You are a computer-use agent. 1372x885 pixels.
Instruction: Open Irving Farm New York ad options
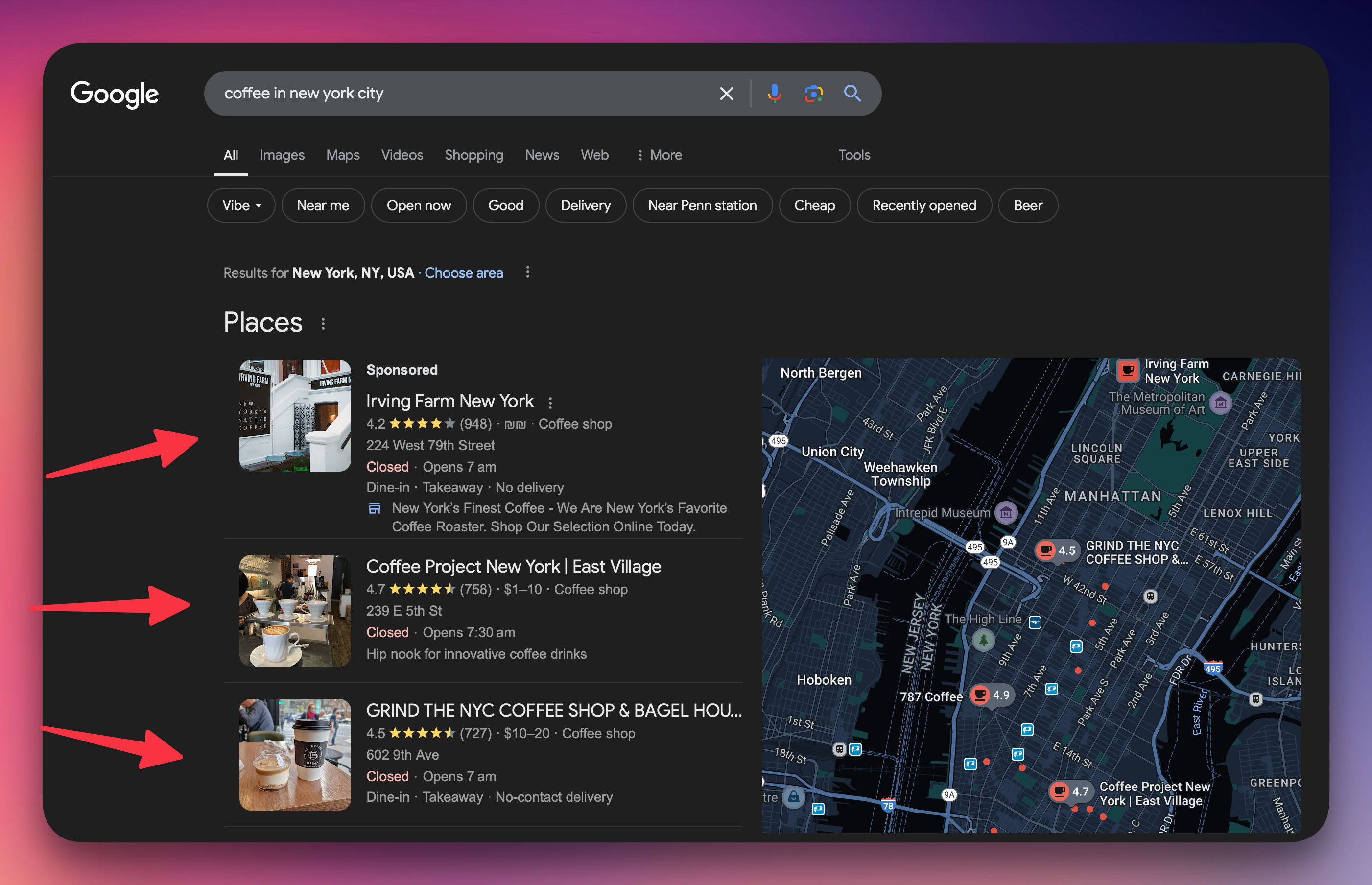coord(550,404)
